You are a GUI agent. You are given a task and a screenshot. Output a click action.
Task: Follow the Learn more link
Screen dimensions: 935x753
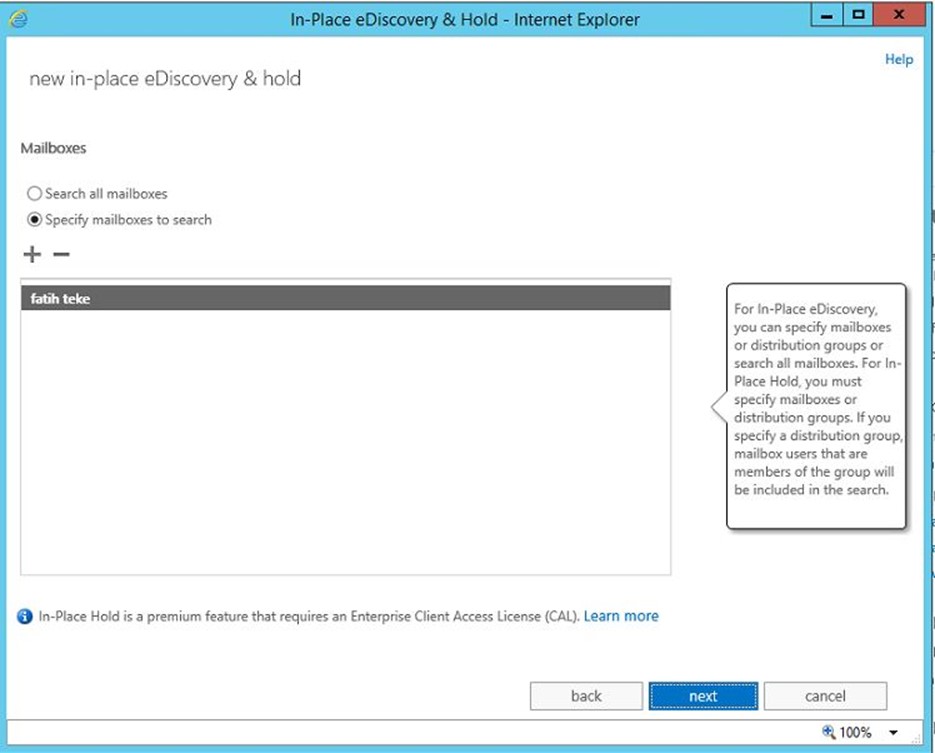pyautogui.click(x=621, y=616)
